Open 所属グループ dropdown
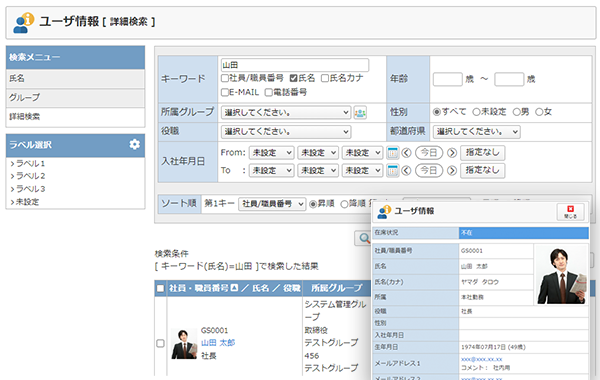Screen dimensions: 600x380 pos(286,113)
